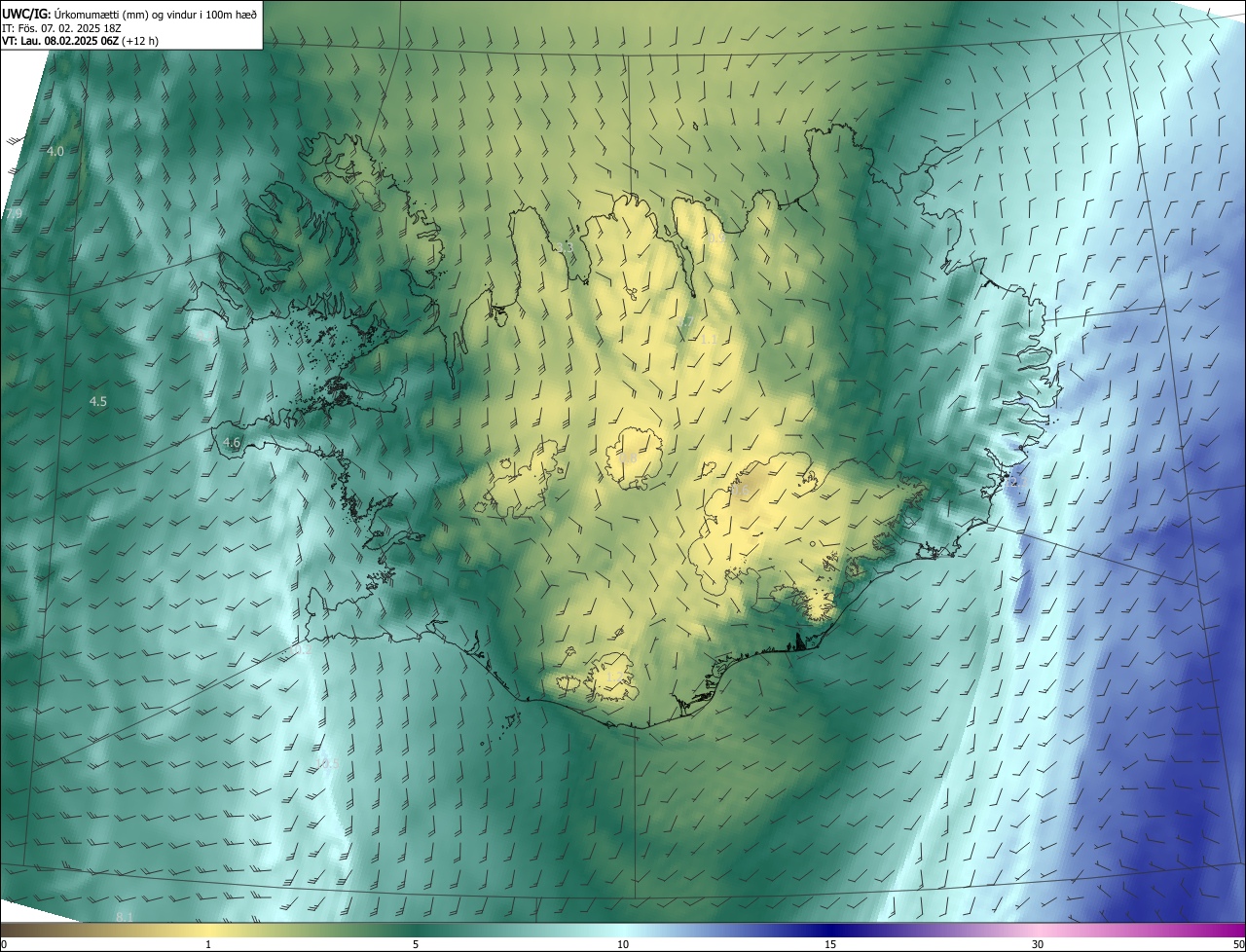Screen dimensions: 1246x952
Task: Click the '0.8' value on the map
Action: click(x=628, y=458)
